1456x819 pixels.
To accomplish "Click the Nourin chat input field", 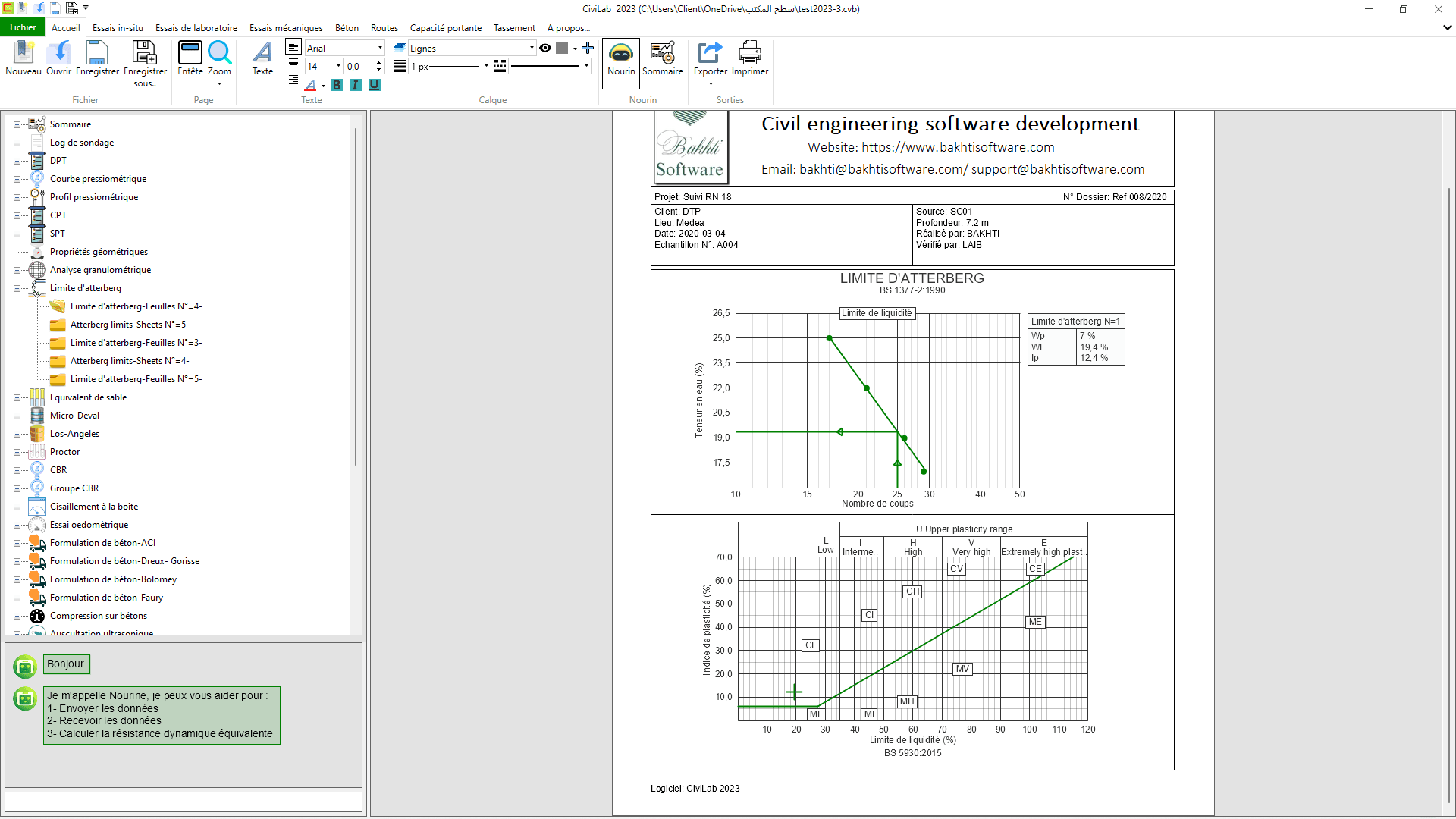I will 184,802.
